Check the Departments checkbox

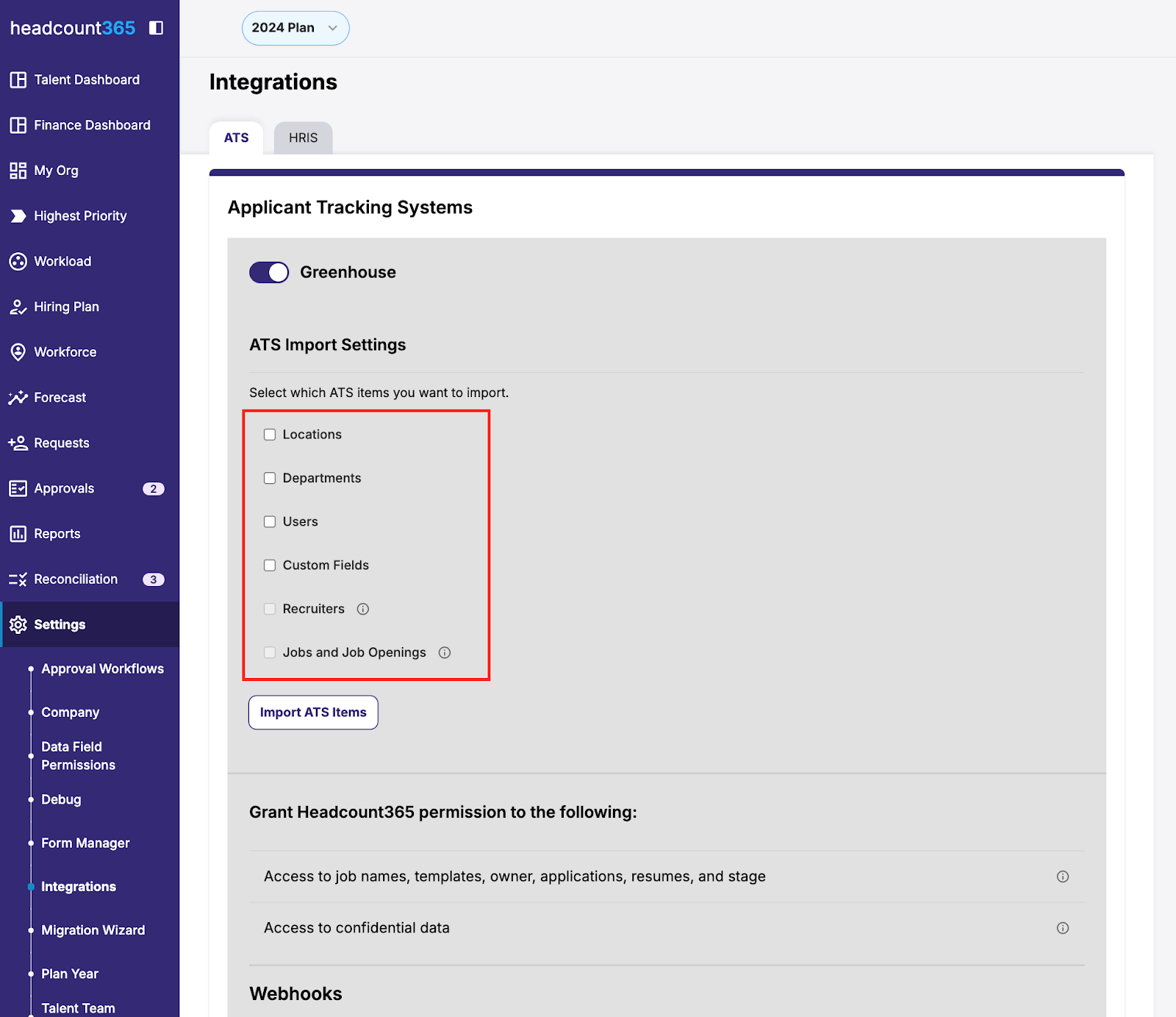click(270, 478)
